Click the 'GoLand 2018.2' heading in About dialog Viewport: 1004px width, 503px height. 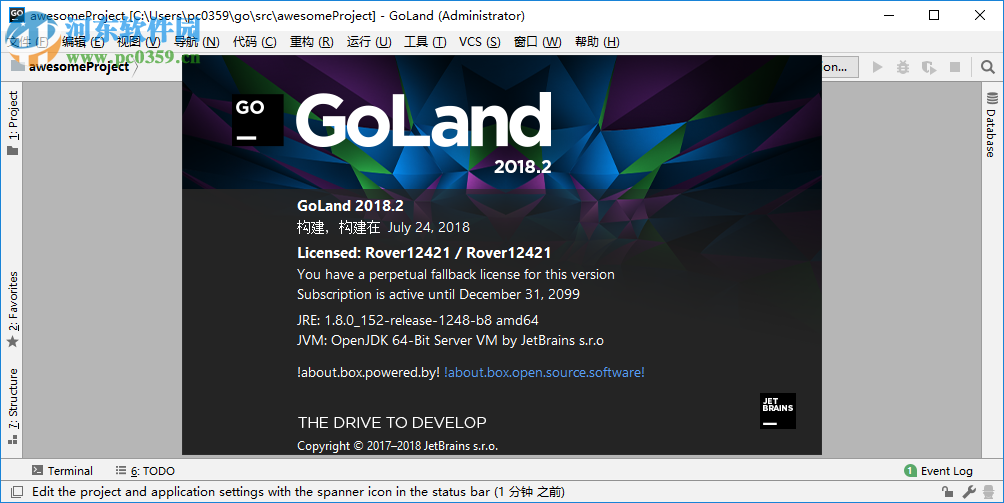(350, 205)
